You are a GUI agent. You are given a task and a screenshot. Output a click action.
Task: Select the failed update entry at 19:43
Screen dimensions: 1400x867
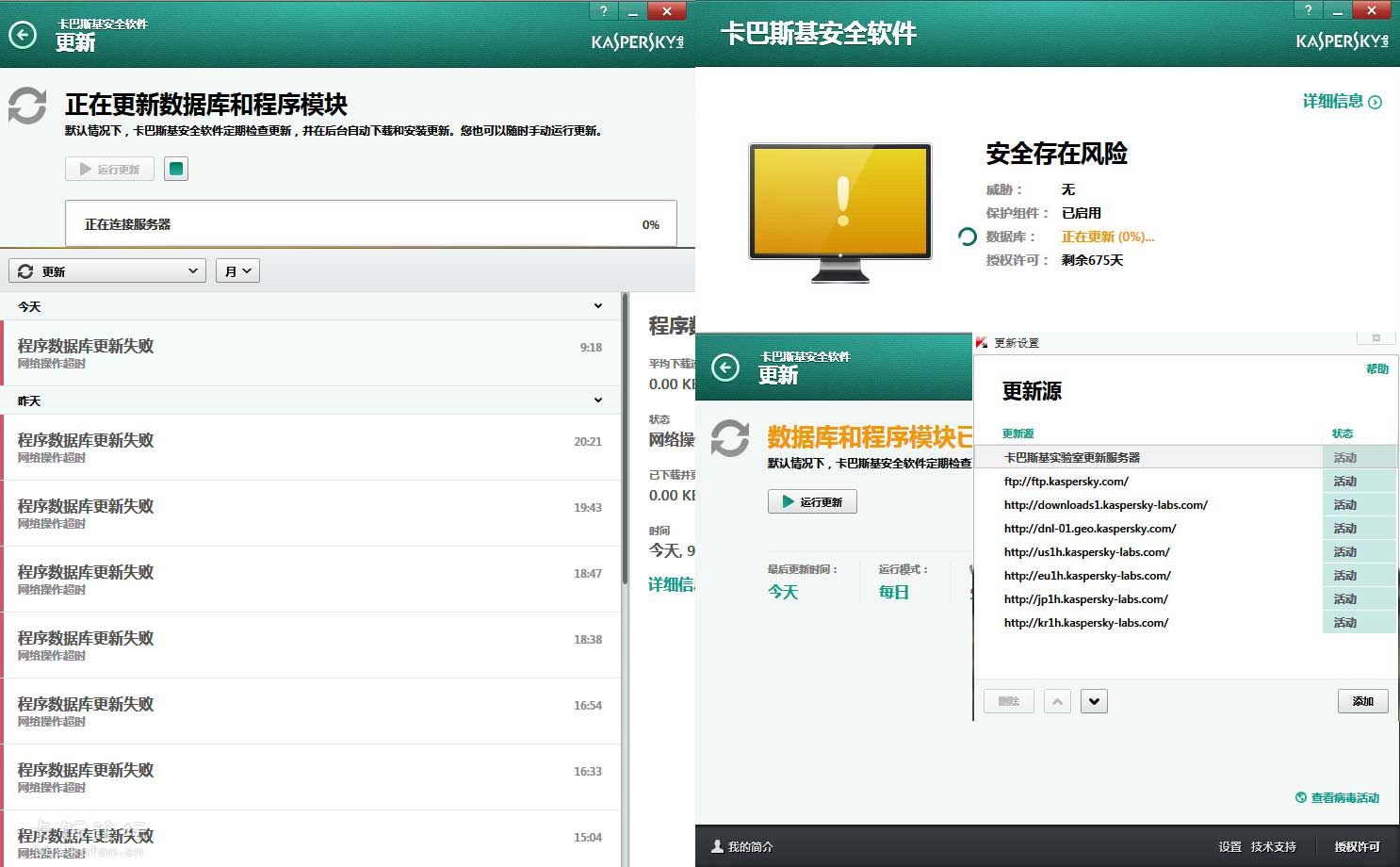click(311, 514)
